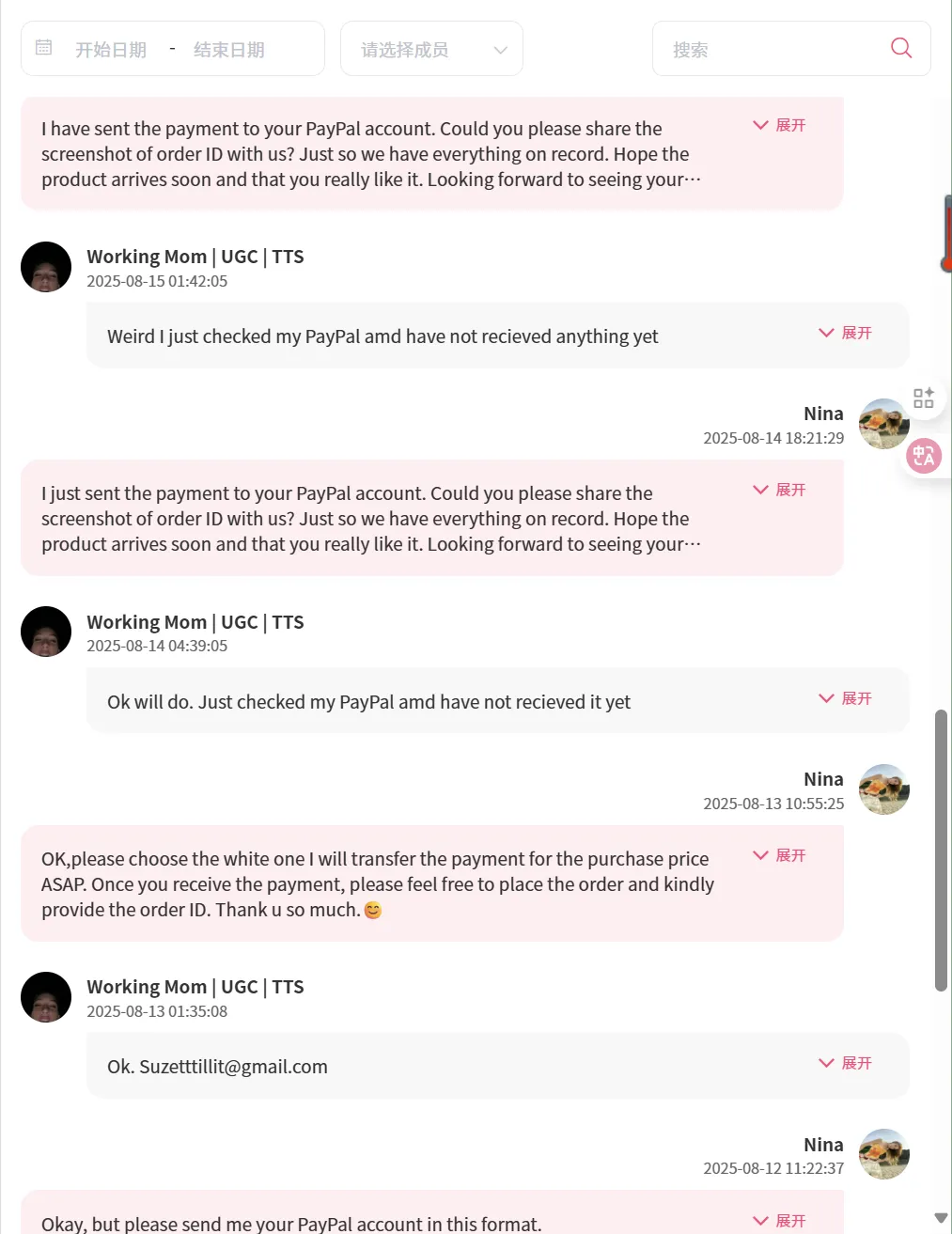
Task: Click the 搜索 search input box
Action: [771, 50]
